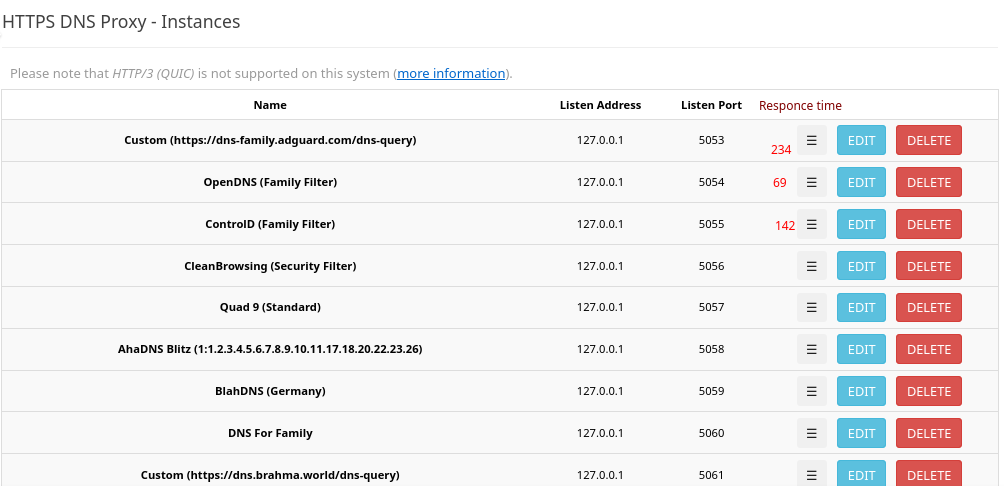The width and height of the screenshot is (1004, 486).
Task: Open the 'more information' link
Action: point(451,74)
